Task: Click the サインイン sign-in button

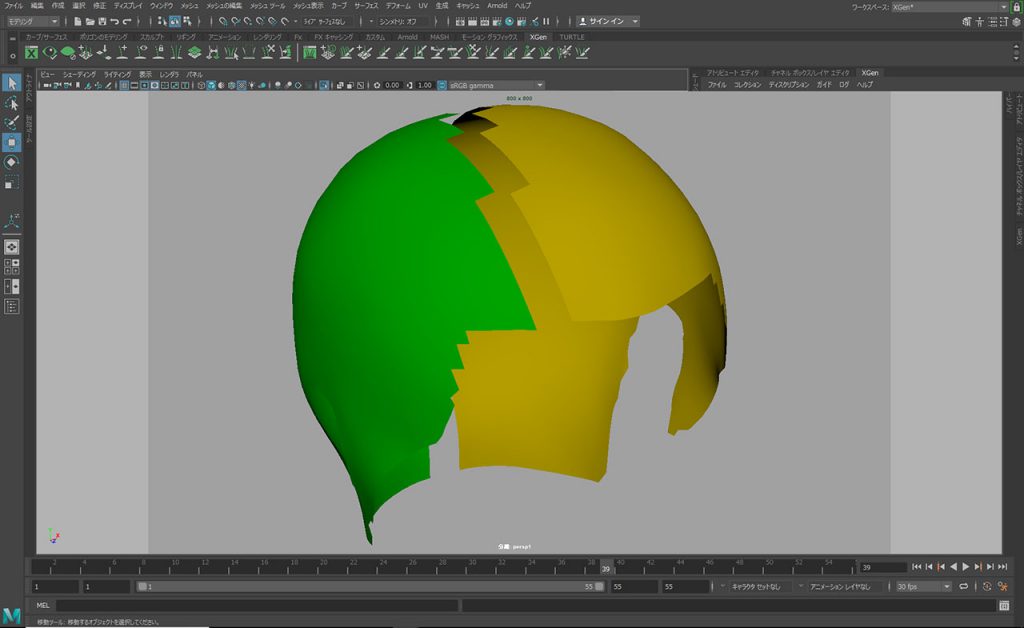Action: [x=608, y=21]
